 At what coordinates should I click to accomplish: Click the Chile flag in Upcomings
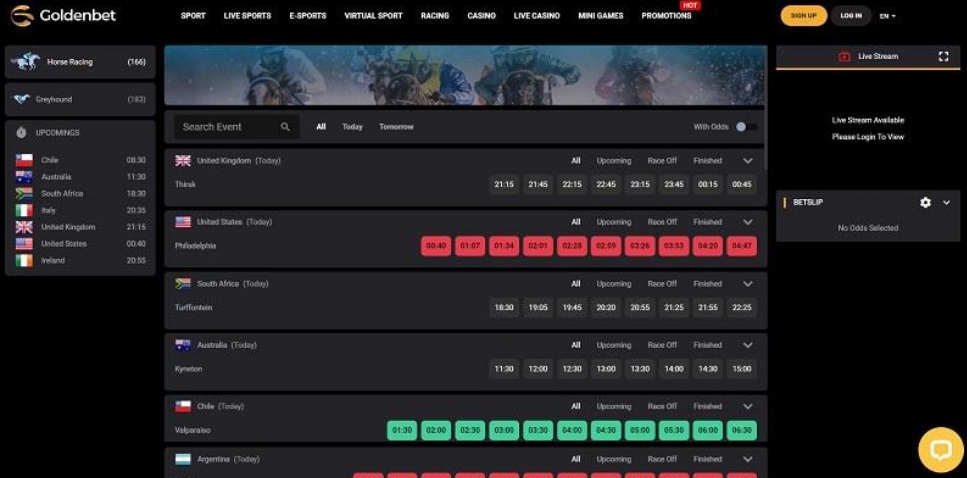pos(24,160)
